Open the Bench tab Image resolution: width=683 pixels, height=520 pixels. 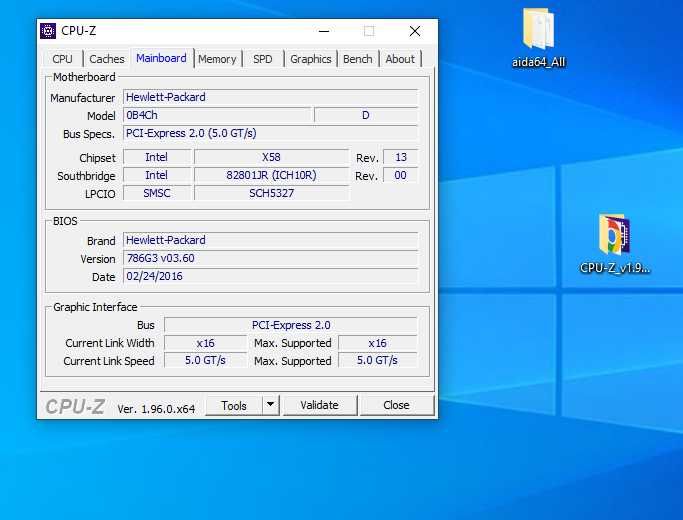tap(358, 59)
